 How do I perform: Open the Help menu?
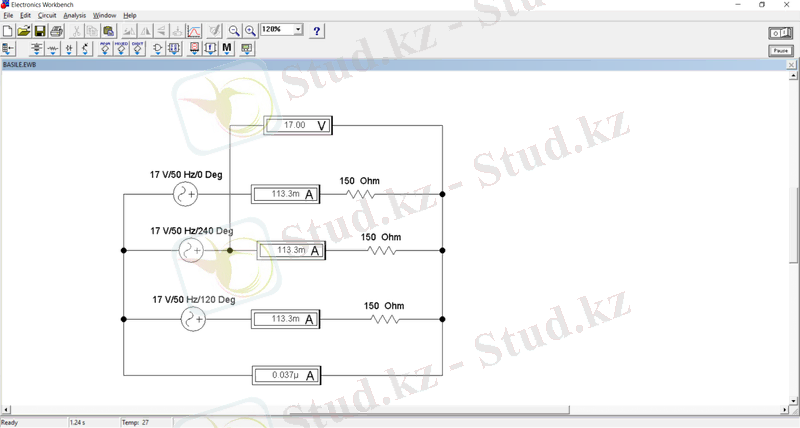130,15
